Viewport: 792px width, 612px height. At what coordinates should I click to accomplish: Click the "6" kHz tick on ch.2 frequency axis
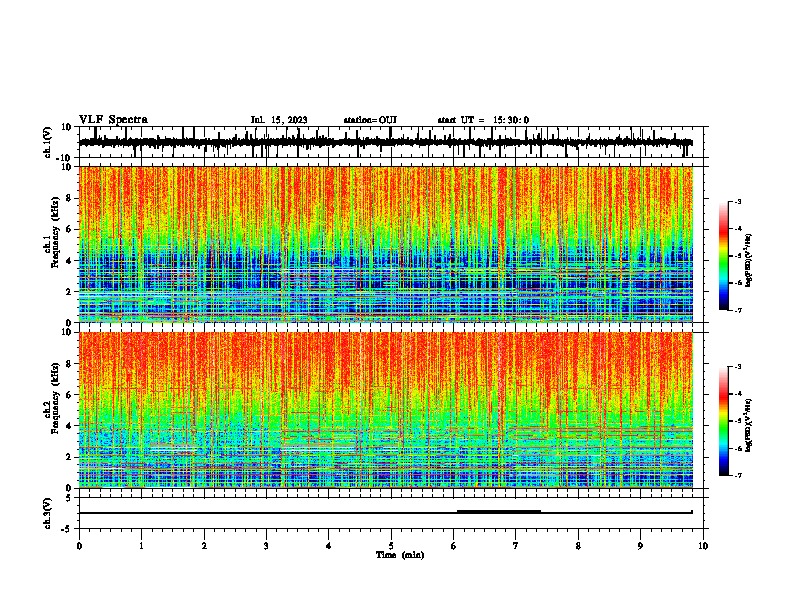click(x=69, y=395)
